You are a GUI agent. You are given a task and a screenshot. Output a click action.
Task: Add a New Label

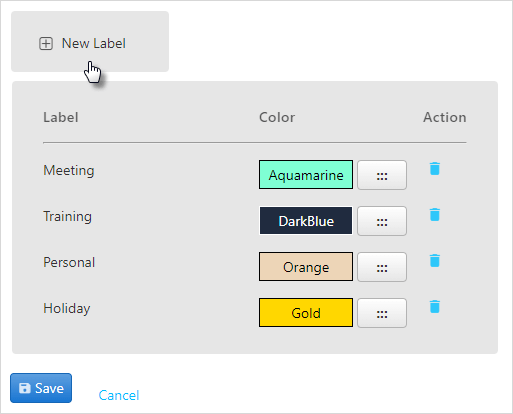click(x=90, y=42)
